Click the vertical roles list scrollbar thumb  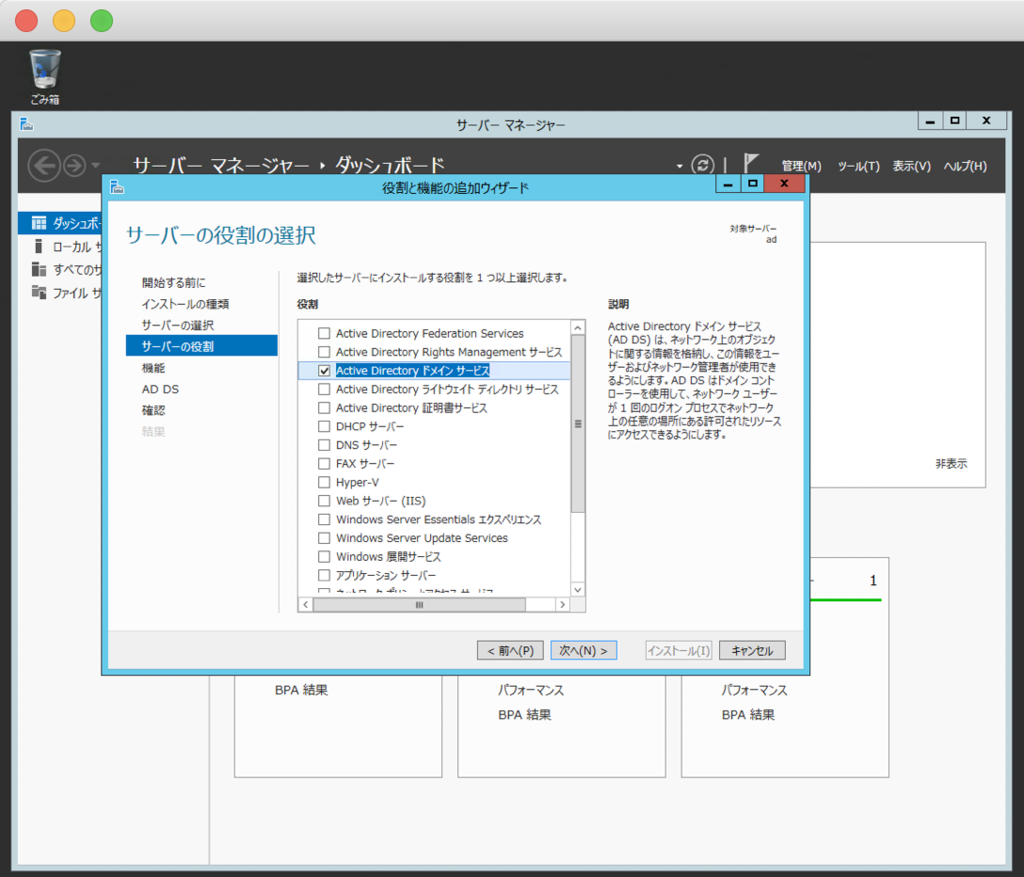click(x=577, y=424)
